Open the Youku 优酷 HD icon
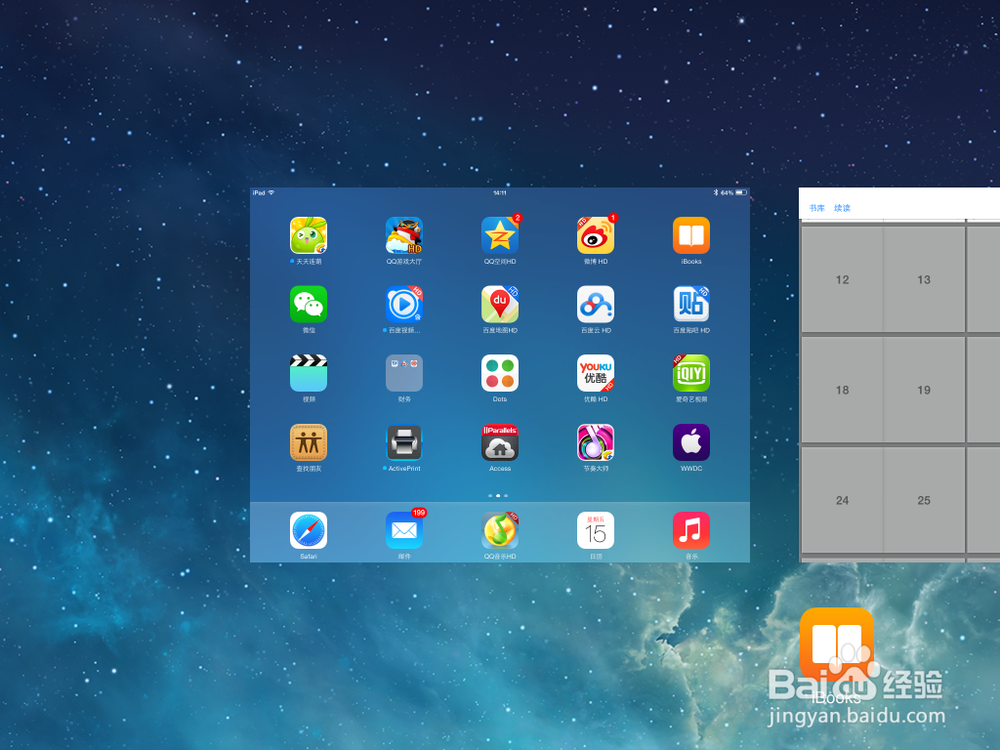Screen dimensions: 1000x750 point(596,373)
